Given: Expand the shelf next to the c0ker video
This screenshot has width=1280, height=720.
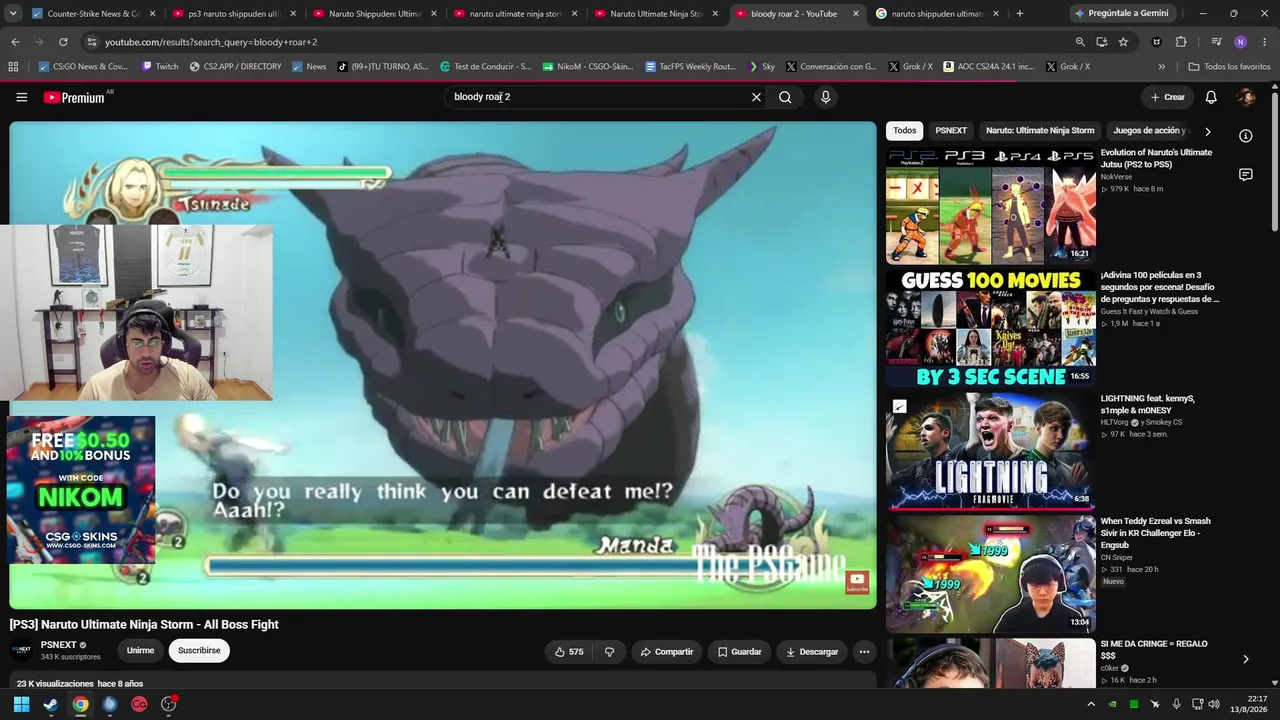Looking at the screenshot, I should coord(1245,659).
